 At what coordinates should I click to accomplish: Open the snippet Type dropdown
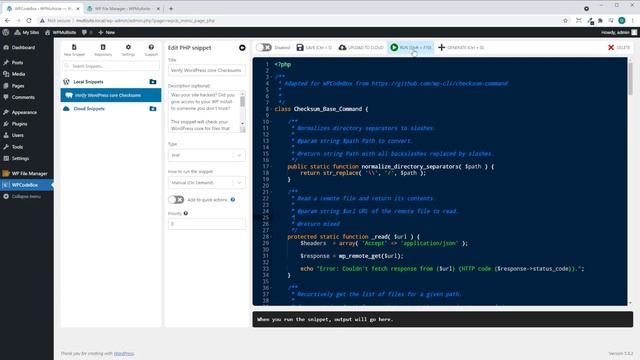coord(207,155)
